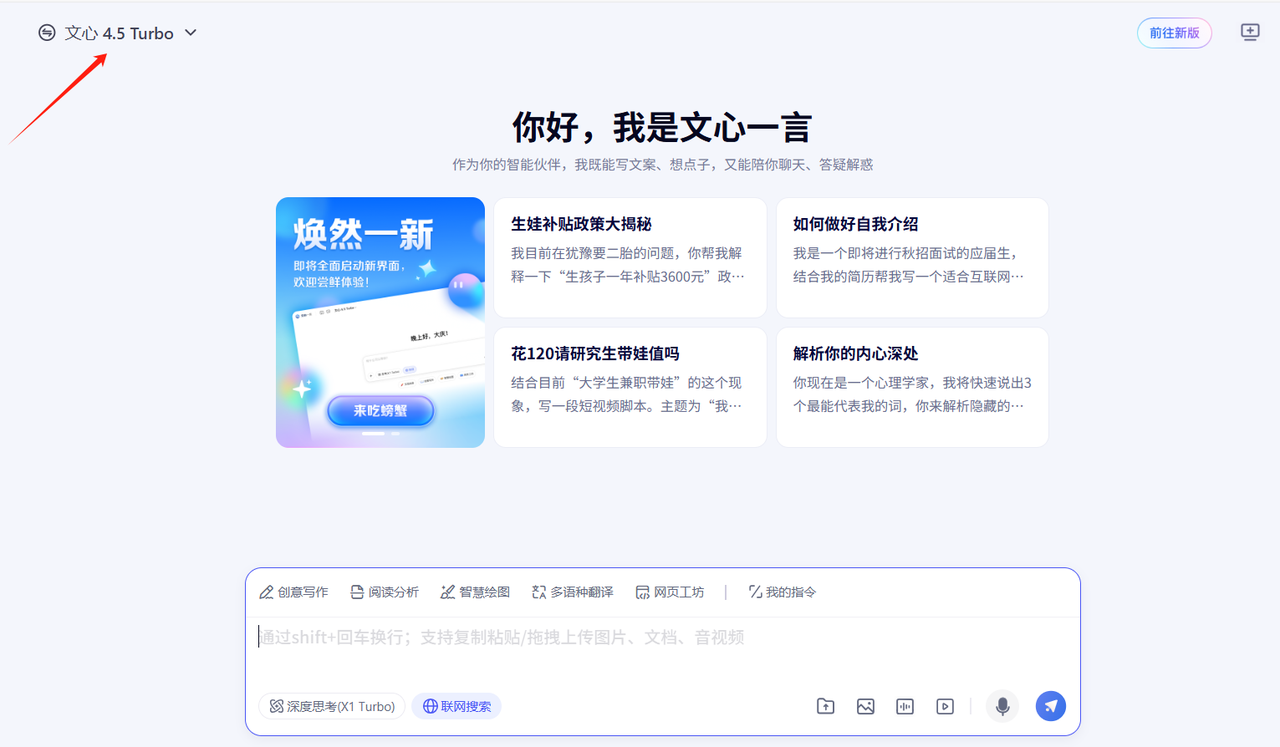Screen dimensions: 1280x747
Task: Open the 解析你的内心深处 card
Action: (912, 387)
